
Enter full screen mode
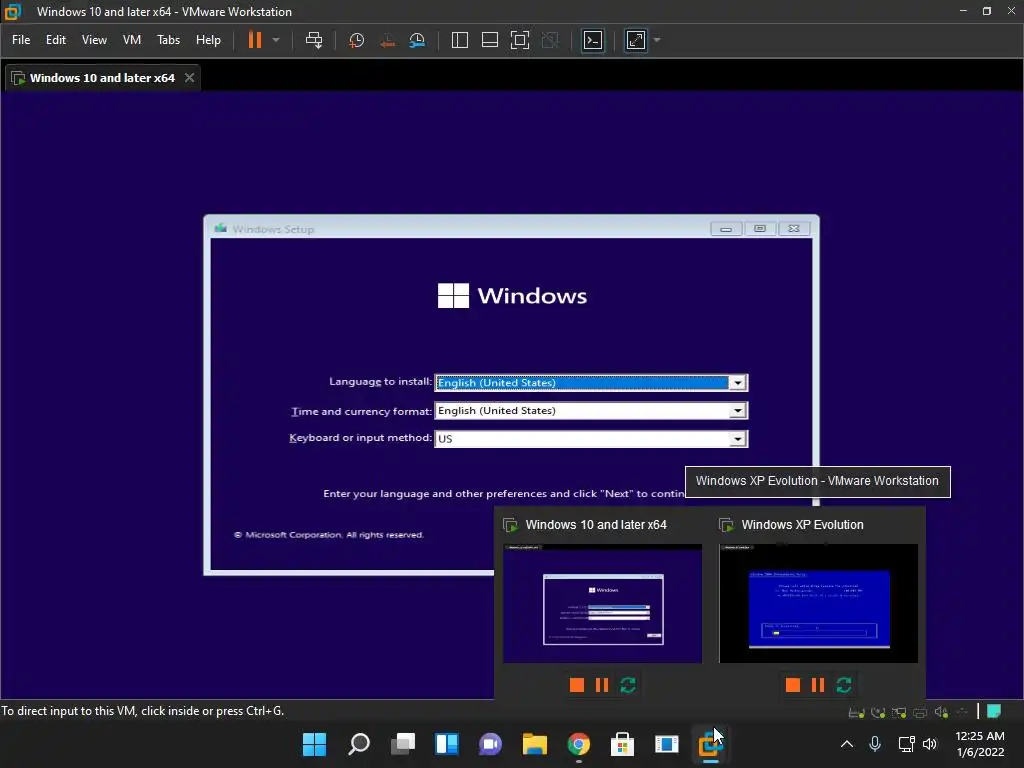pos(520,40)
